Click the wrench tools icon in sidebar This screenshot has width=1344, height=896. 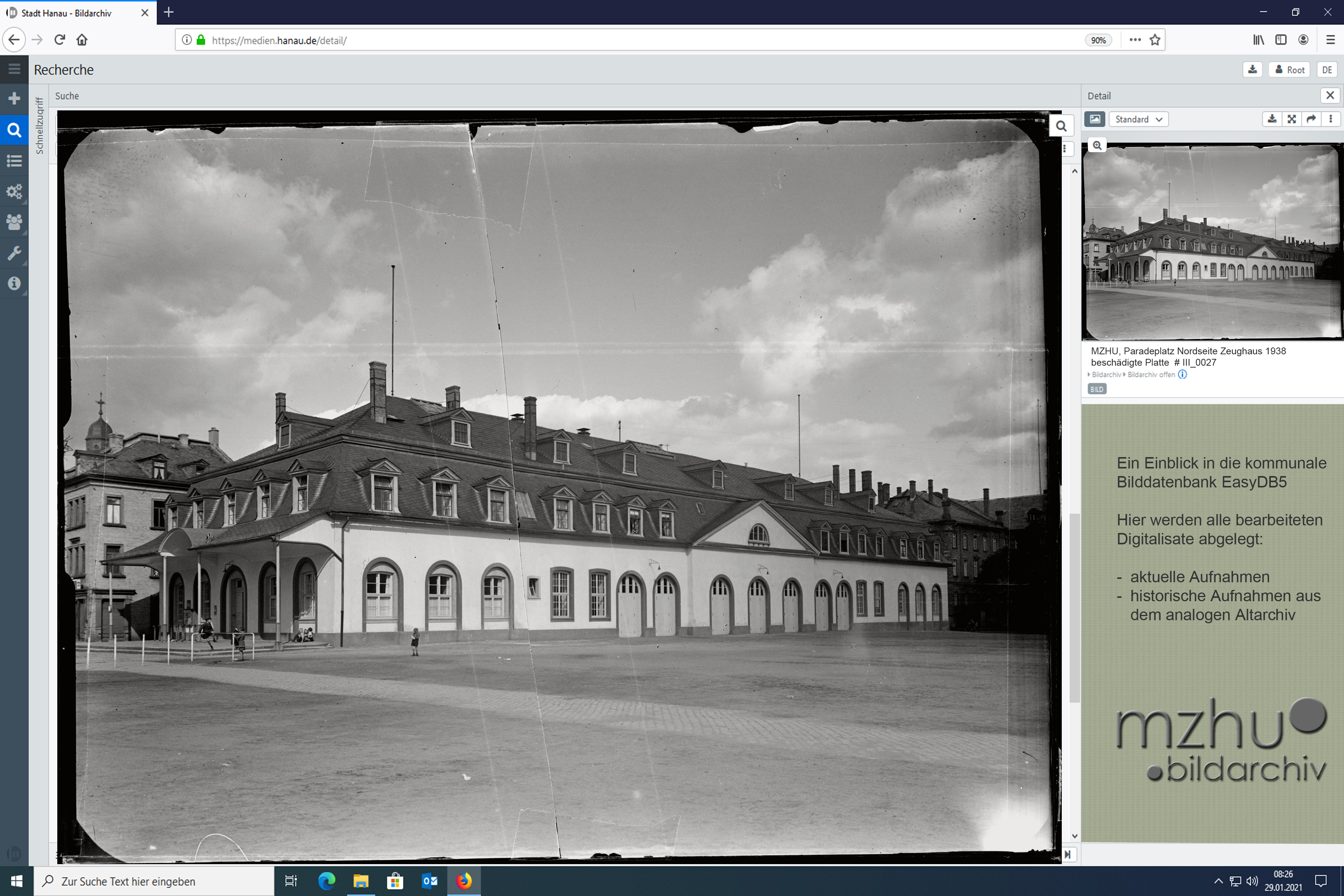click(x=14, y=253)
